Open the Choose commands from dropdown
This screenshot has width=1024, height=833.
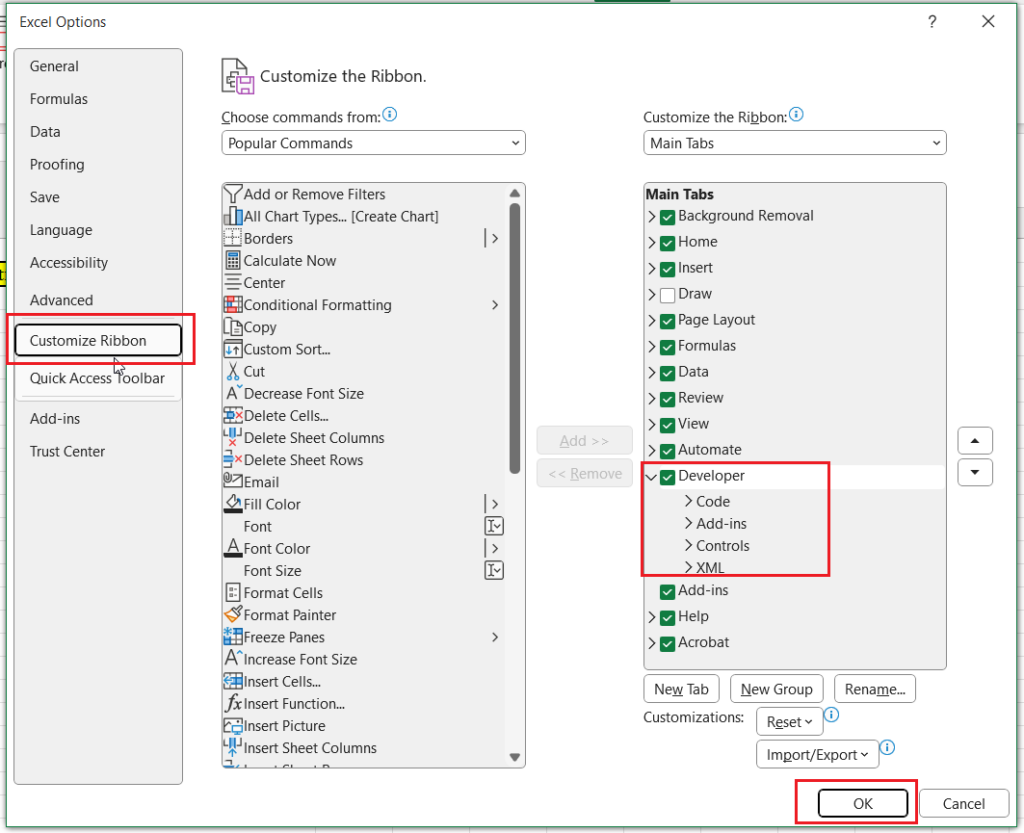coord(373,143)
